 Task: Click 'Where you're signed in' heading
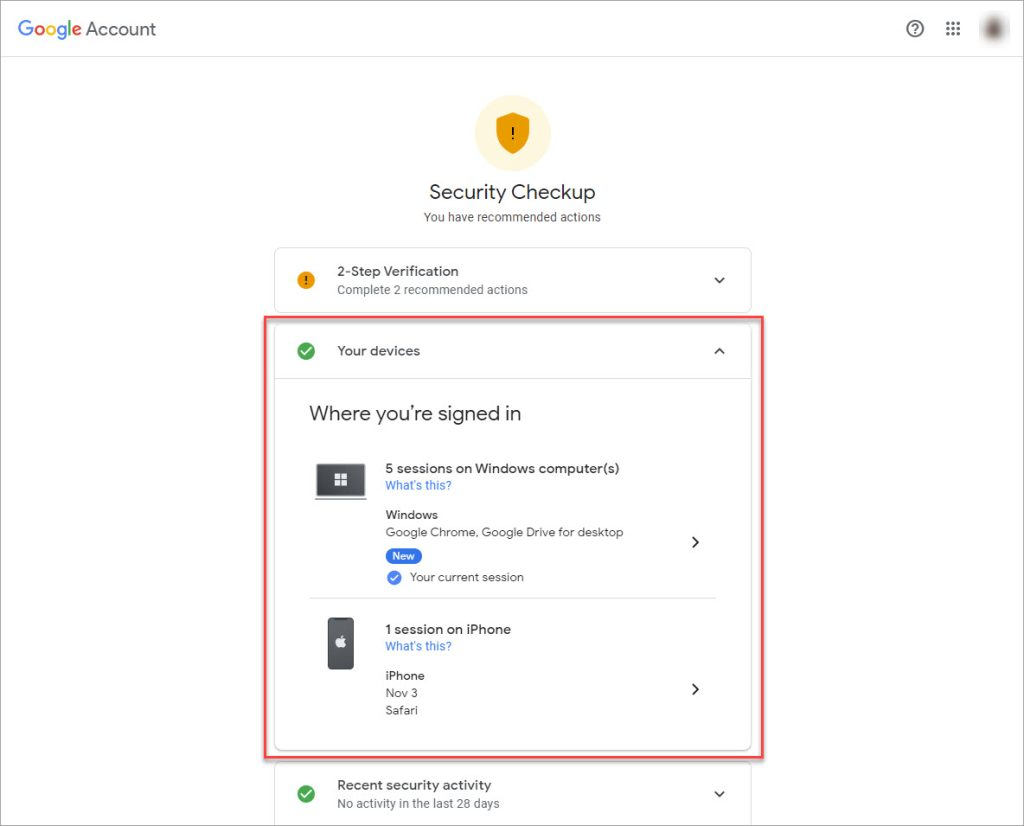(415, 413)
